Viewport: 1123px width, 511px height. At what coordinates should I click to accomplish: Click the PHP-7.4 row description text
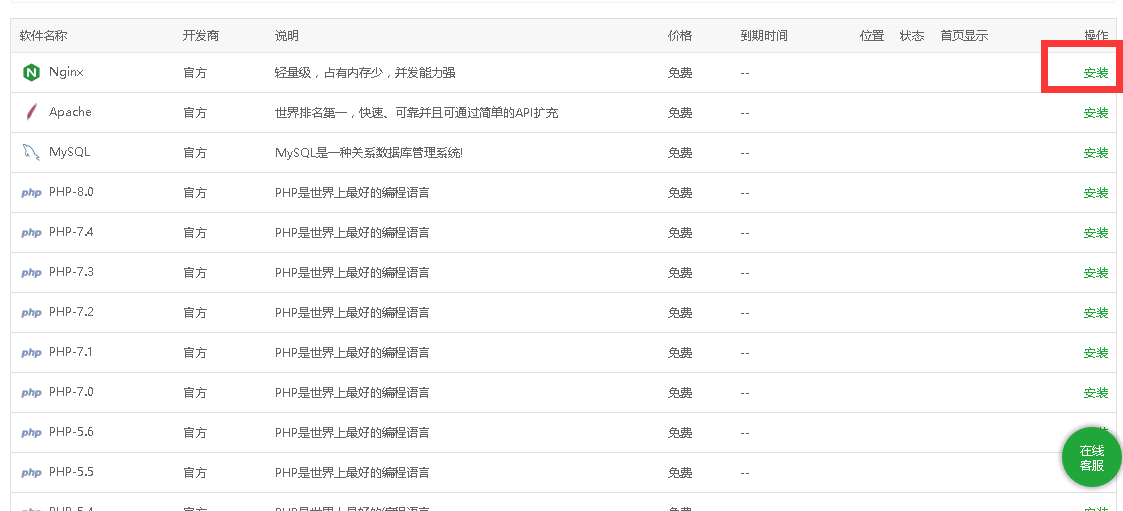coord(352,233)
